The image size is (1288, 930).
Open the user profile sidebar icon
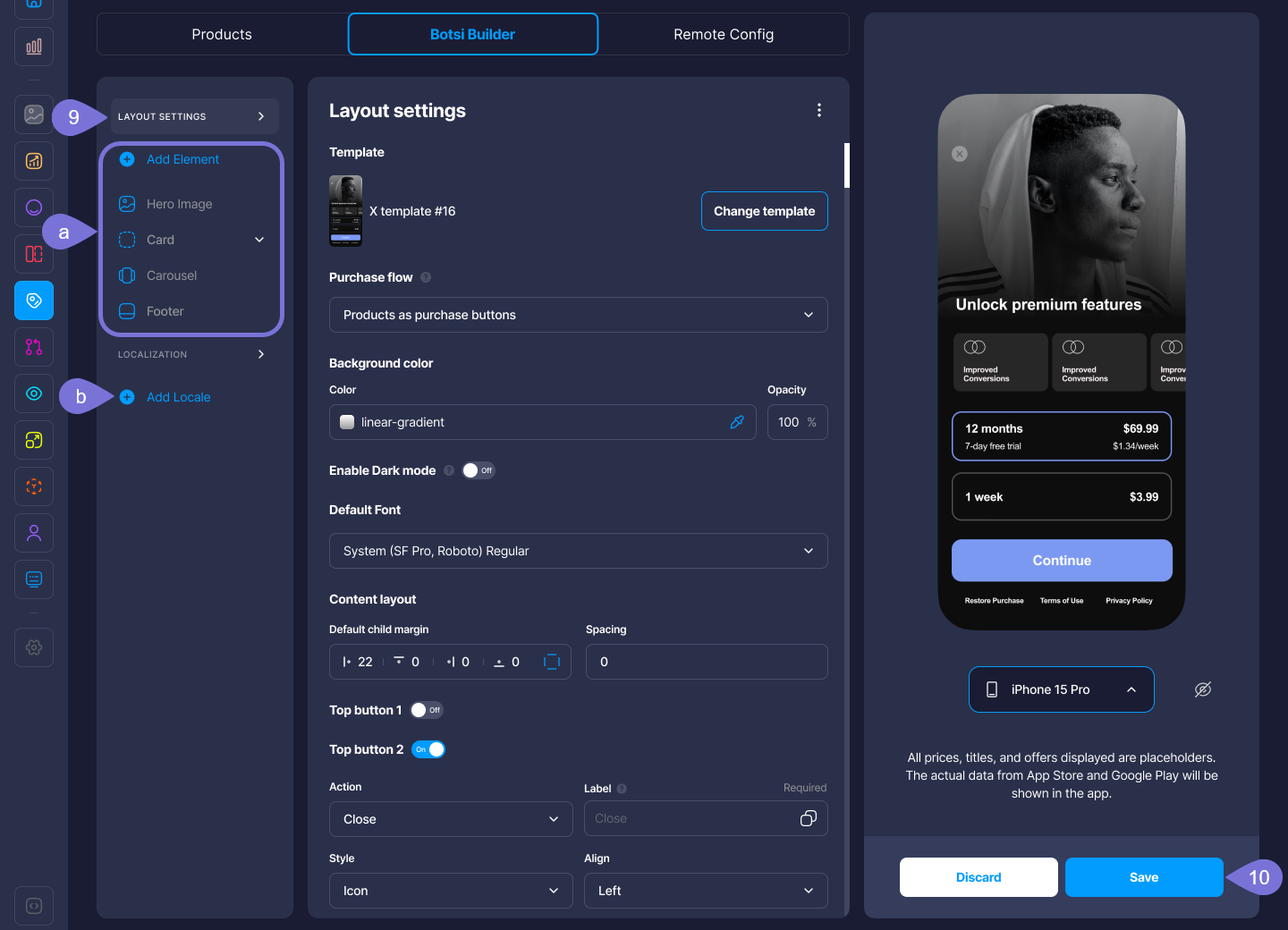pyautogui.click(x=34, y=533)
